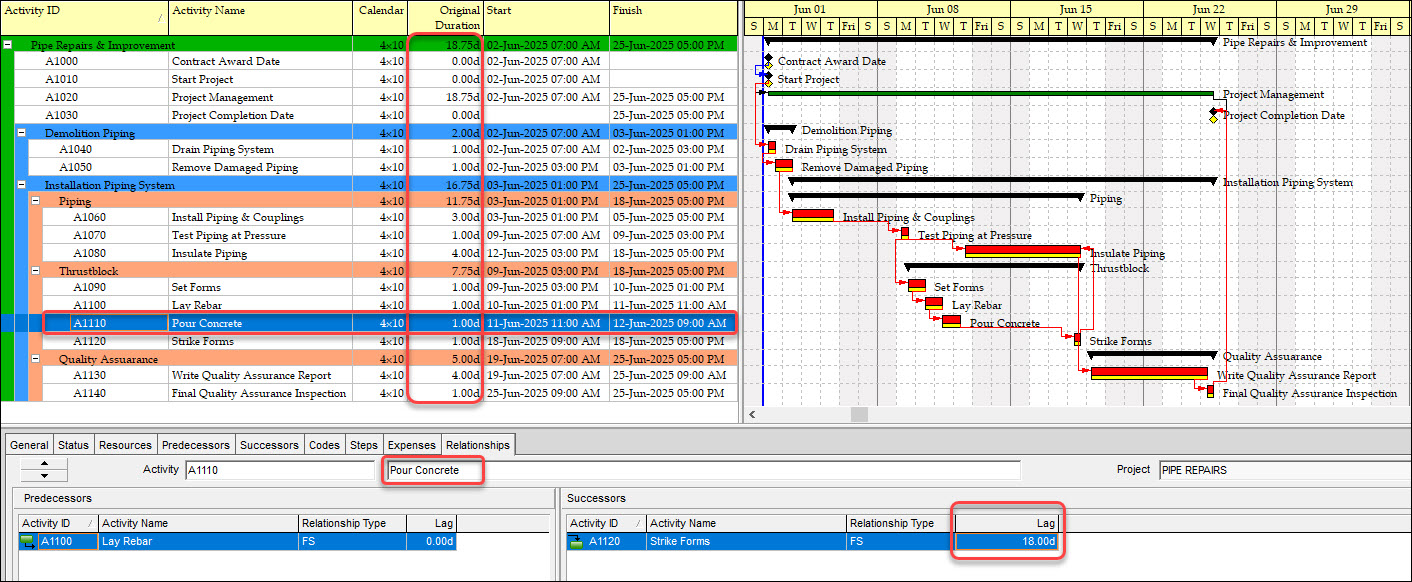Sort by the Original Duration column header
The image size is (1412, 582).
pyautogui.click(x=445, y=17)
